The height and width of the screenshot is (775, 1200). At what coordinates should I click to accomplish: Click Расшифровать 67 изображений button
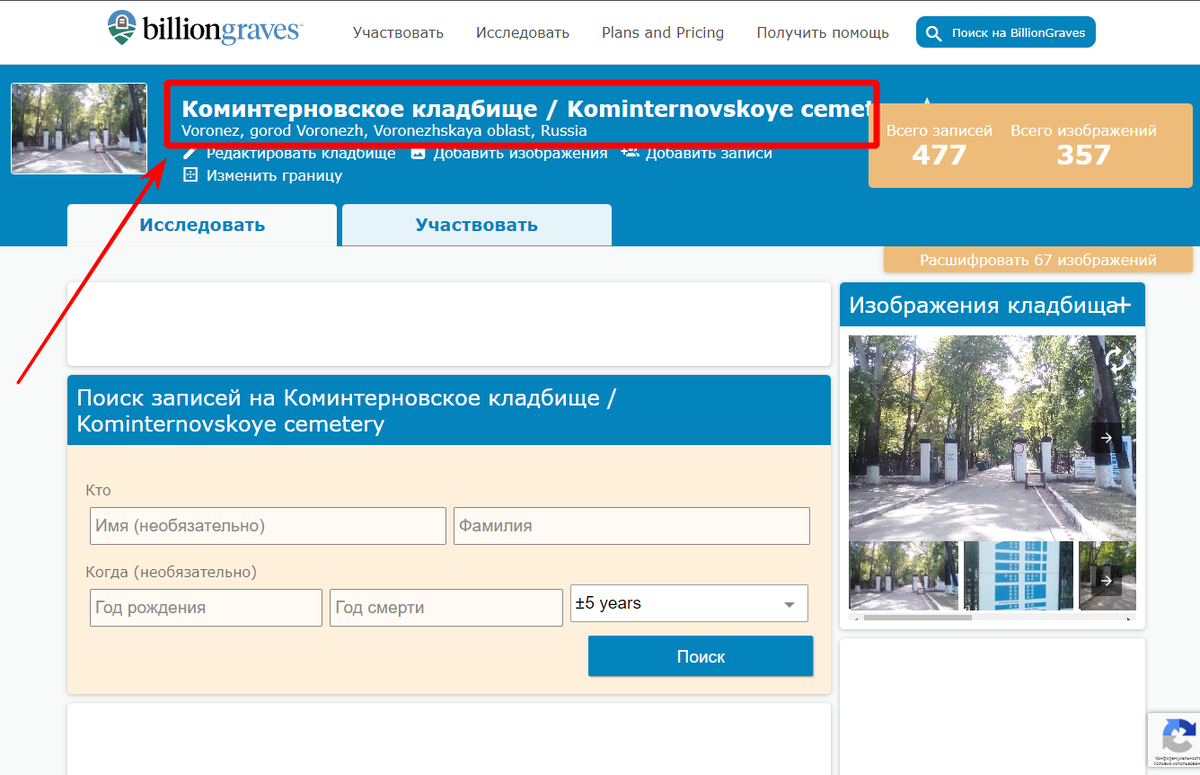(1038, 260)
